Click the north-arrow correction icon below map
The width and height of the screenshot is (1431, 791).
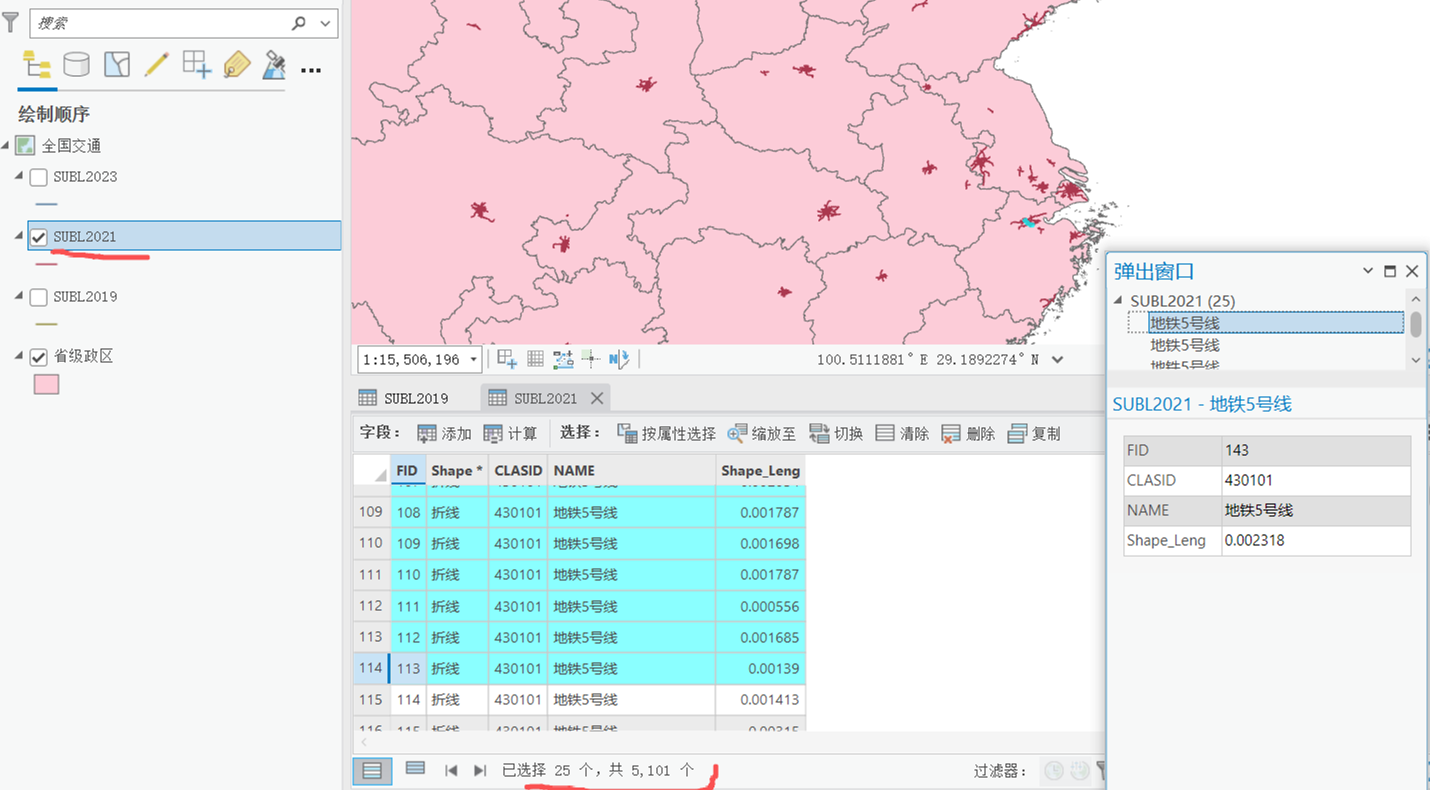[618, 359]
